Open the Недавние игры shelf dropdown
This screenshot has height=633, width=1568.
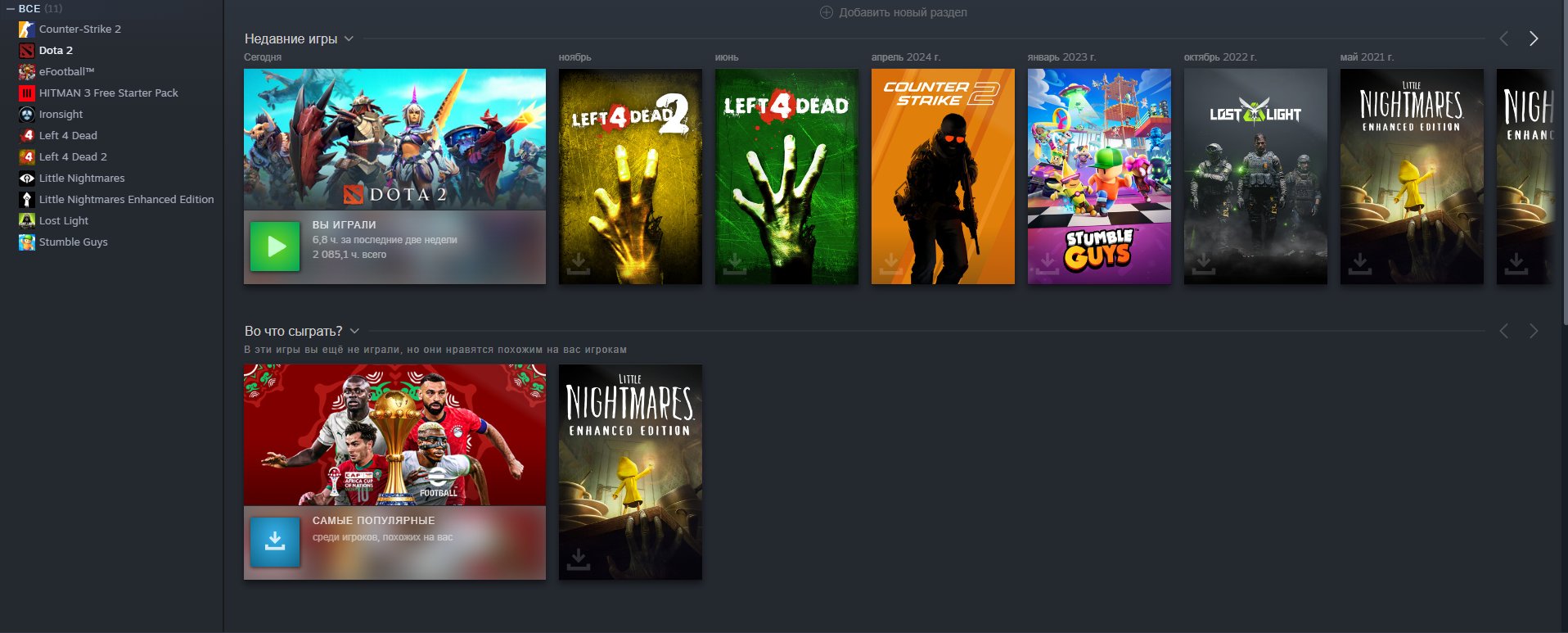[x=349, y=38]
